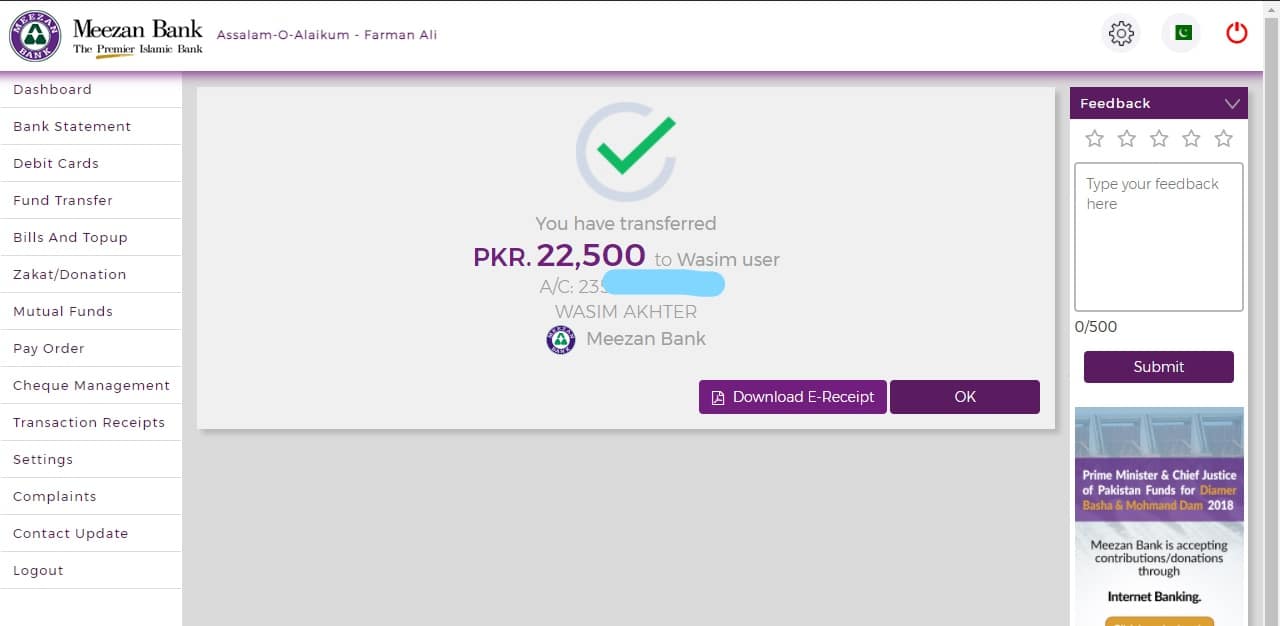This screenshot has width=1280, height=626.
Task: Submit the feedback form
Action: (x=1159, y=367)
